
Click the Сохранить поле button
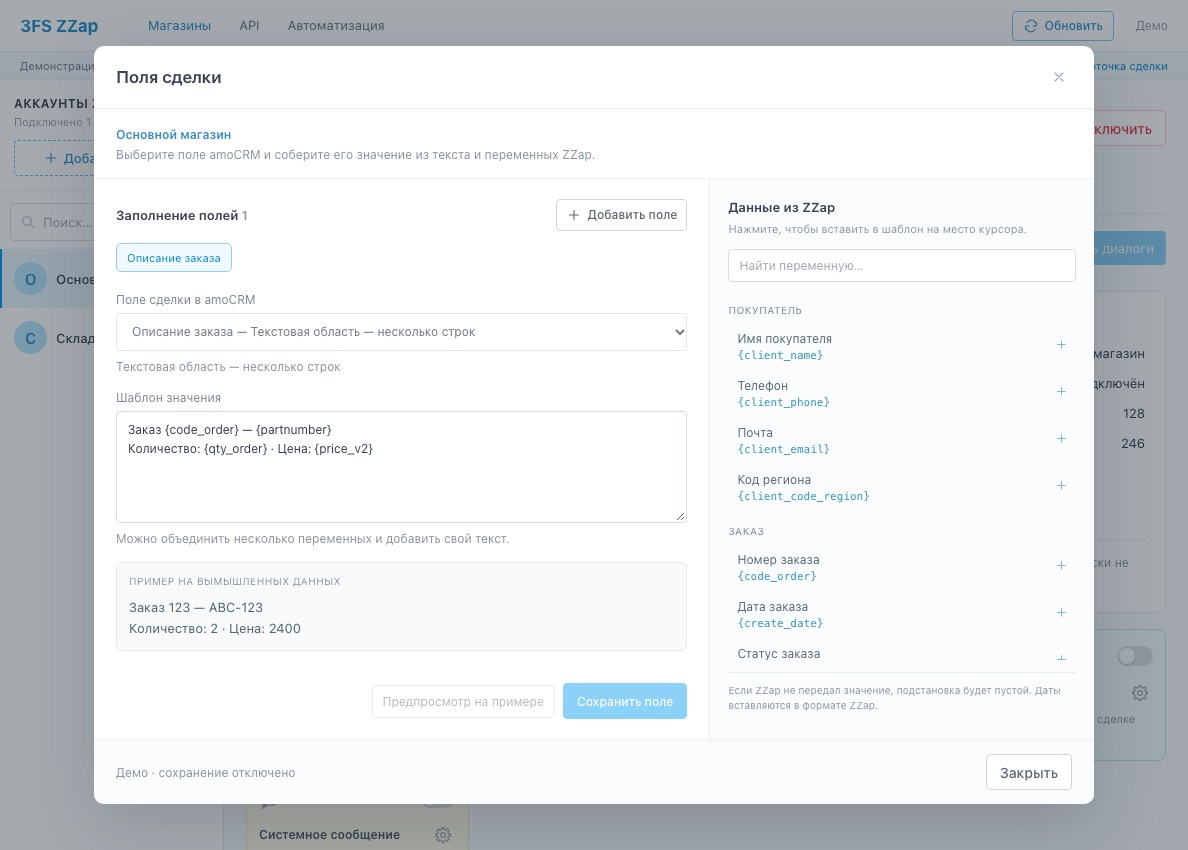[x=625, y=702]
